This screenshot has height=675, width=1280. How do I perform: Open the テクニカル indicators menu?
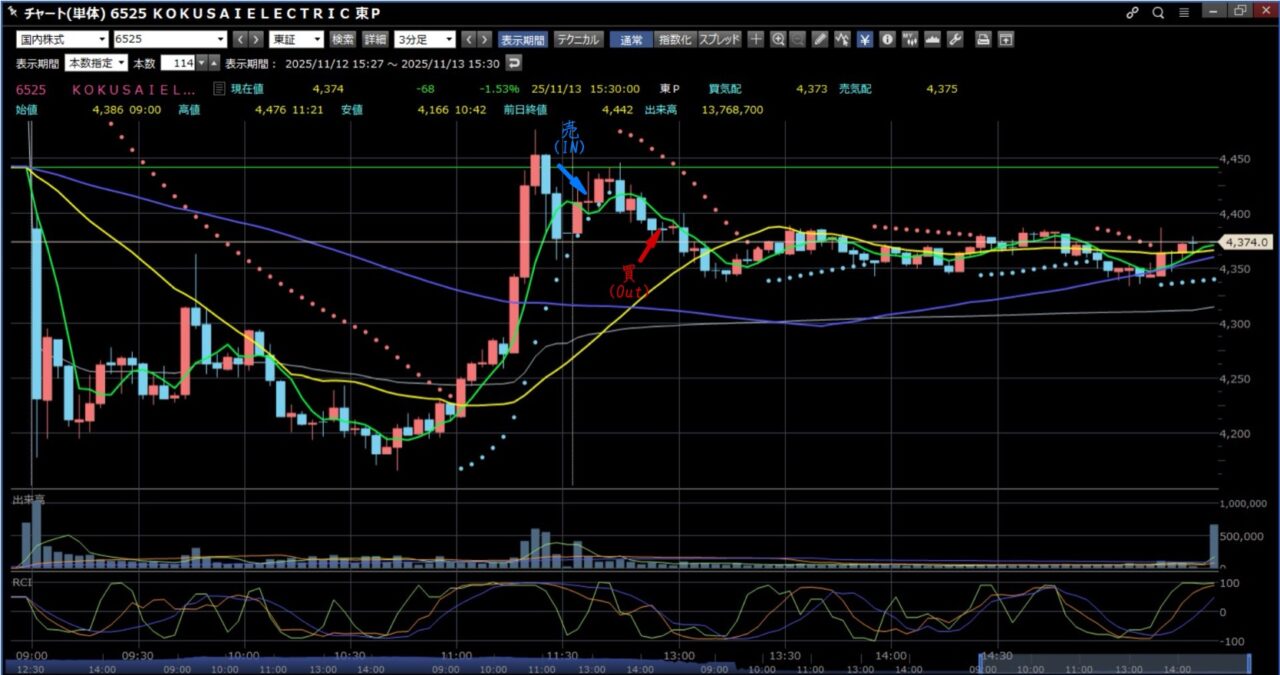[578, 40]
